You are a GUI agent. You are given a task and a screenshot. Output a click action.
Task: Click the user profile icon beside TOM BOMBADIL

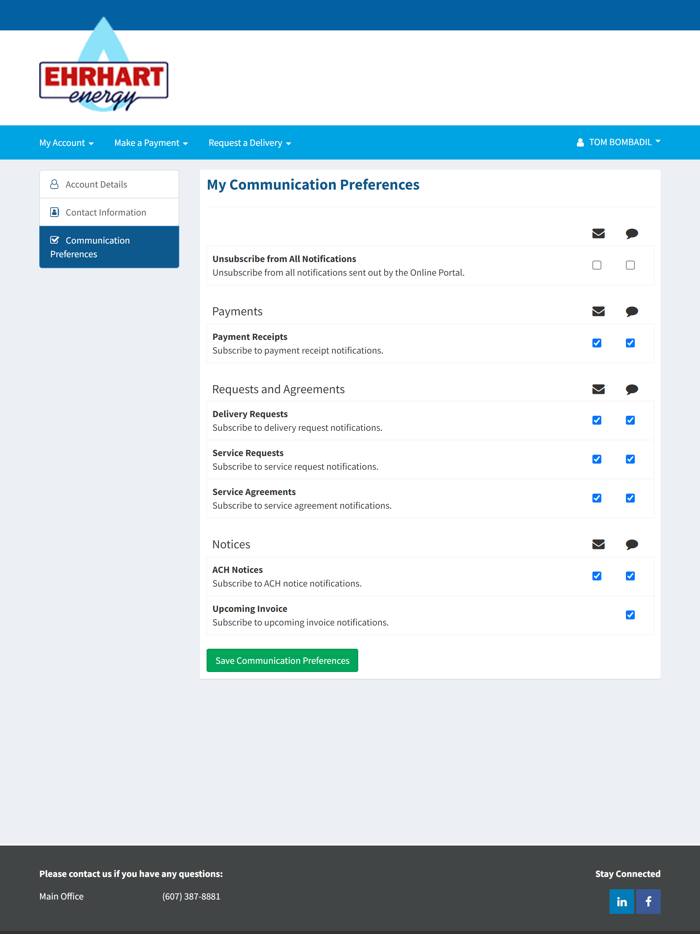click(580, 142)
